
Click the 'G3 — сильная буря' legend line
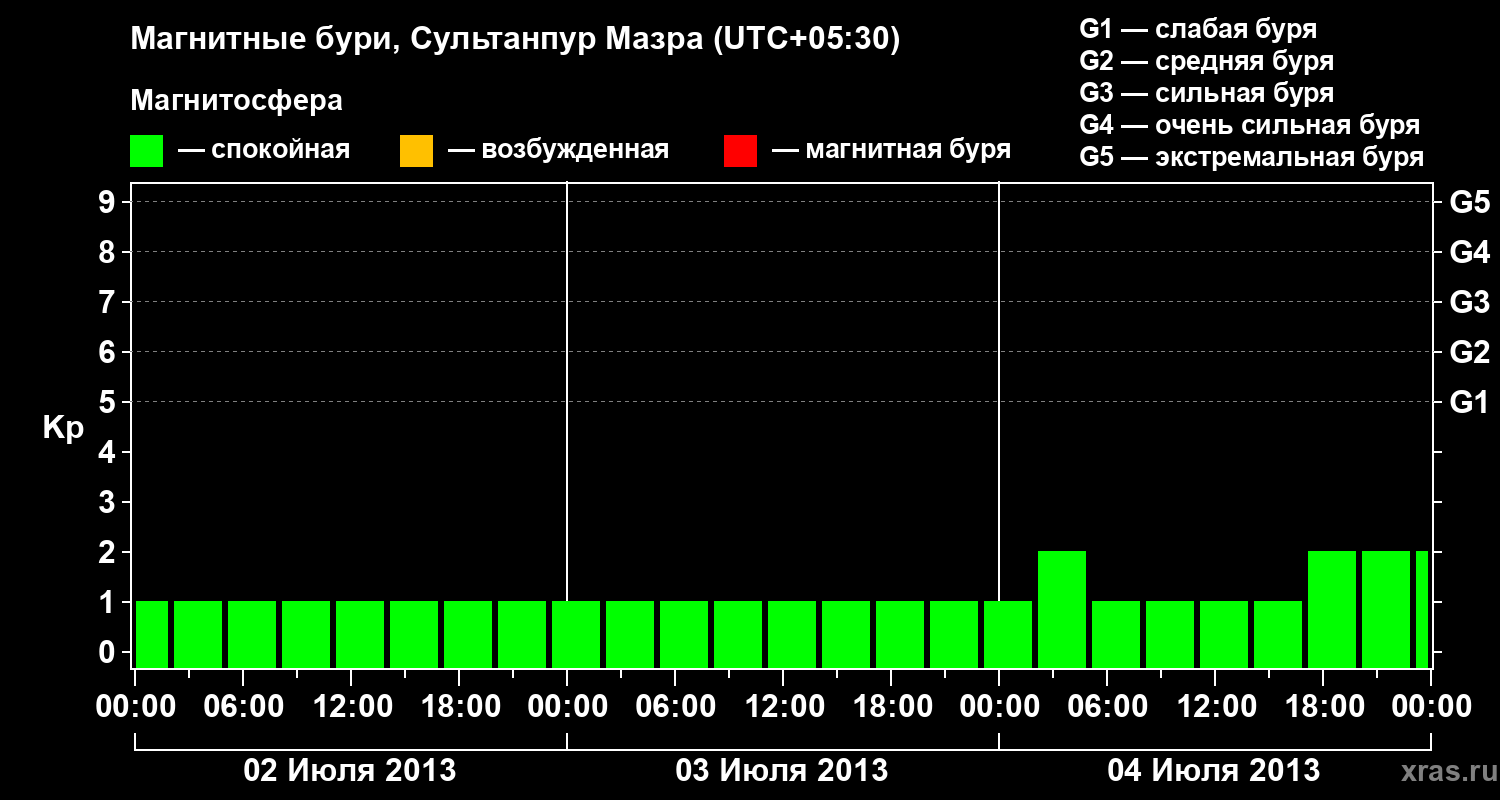(1207, 93)
